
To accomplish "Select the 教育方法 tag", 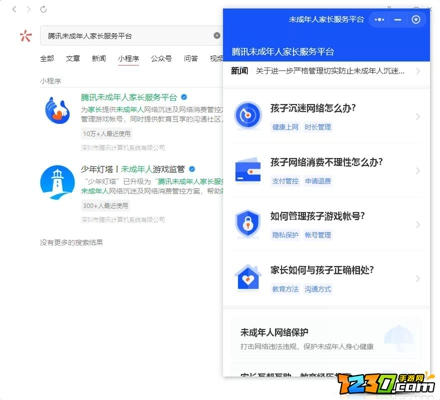I will (285, 289).
